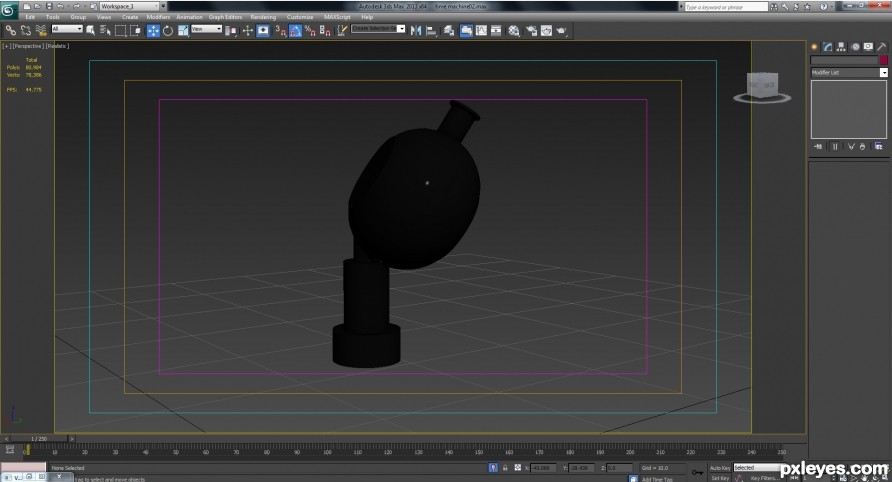
Task: Click the ViewCube in the viewport
Action: (x=762, y=87)
